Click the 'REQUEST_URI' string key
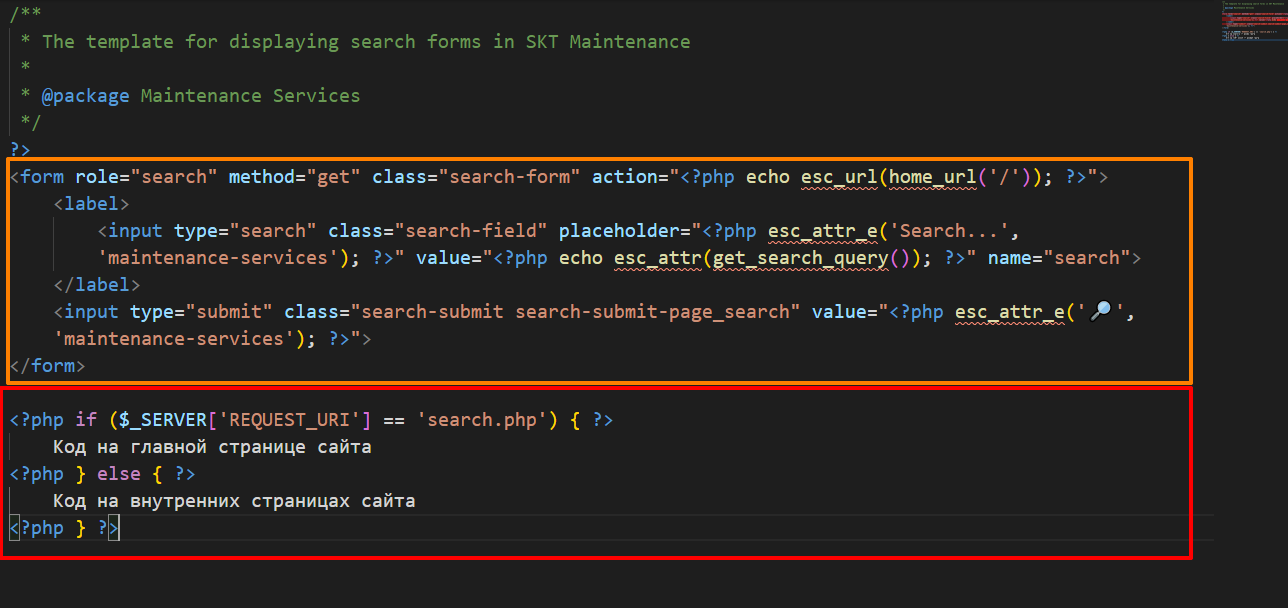The height and width of the screenshot is (608, 1288). pyautogui.click(x=289, y=420)
